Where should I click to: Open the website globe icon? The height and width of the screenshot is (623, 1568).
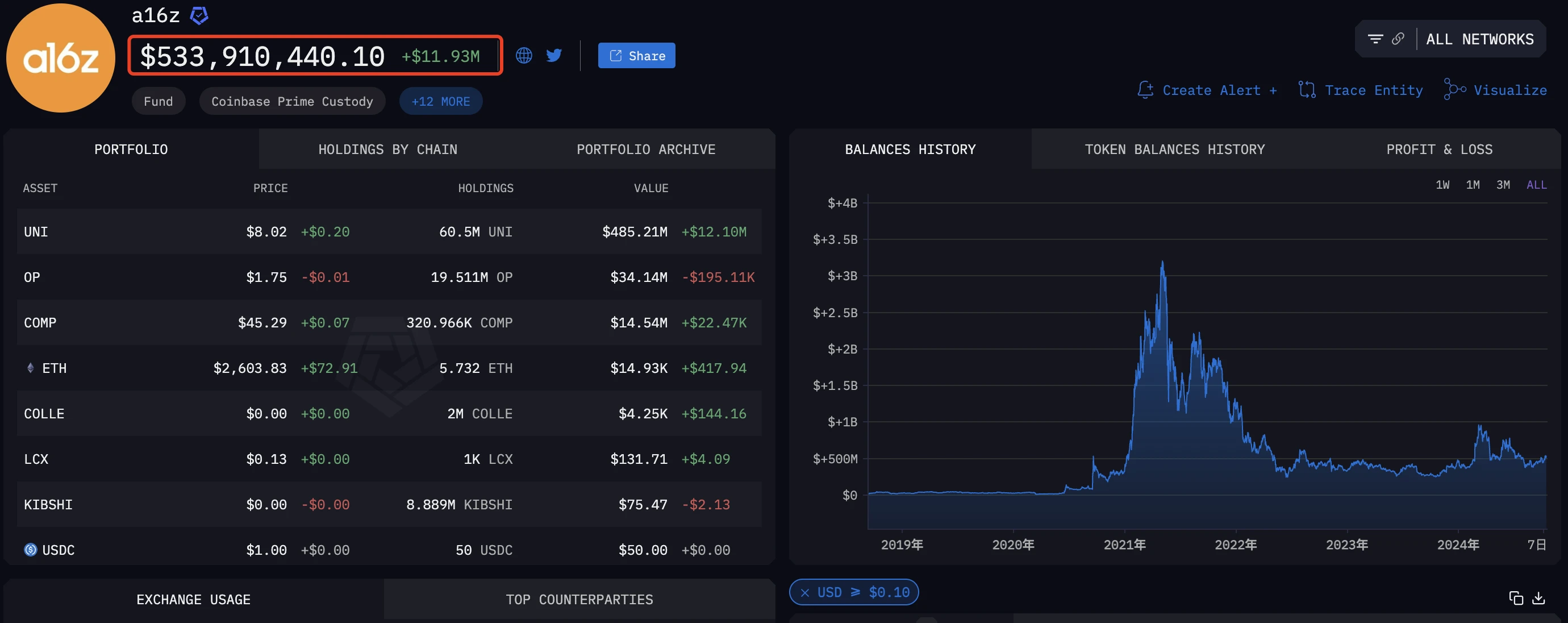pos(523,55)
